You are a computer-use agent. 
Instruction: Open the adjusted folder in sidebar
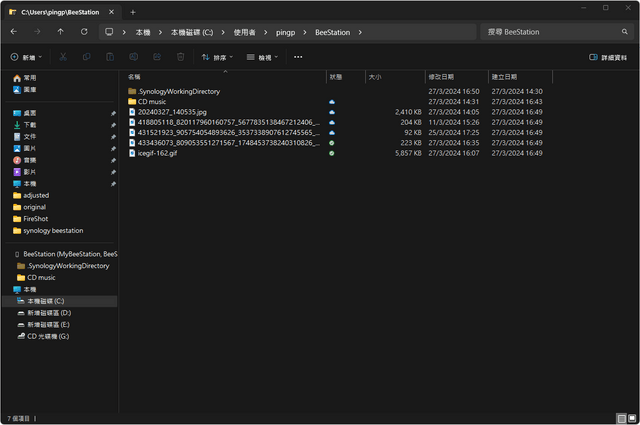[x=31, y=196]
